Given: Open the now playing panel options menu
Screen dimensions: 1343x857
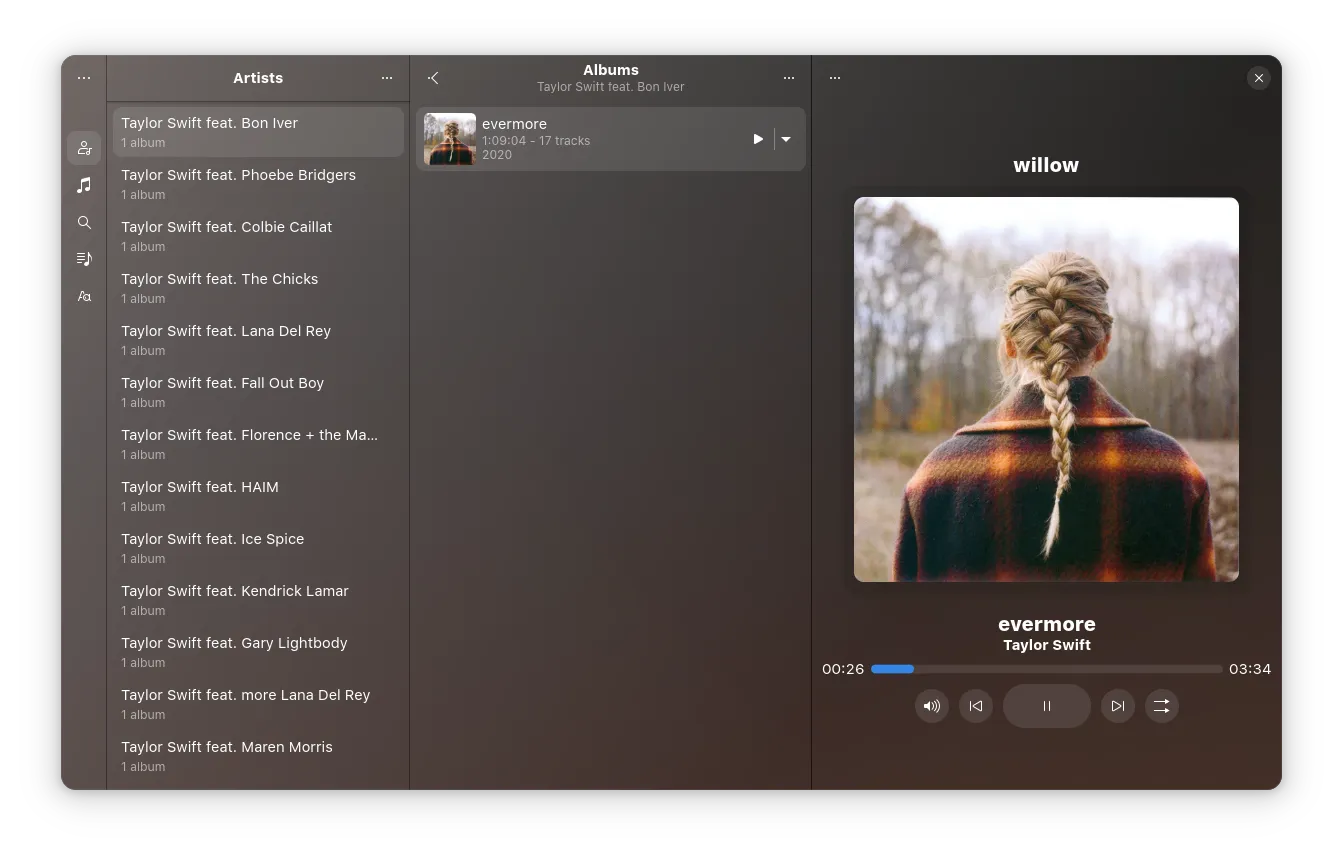Looking at the screenshot, I should (835, 78).
